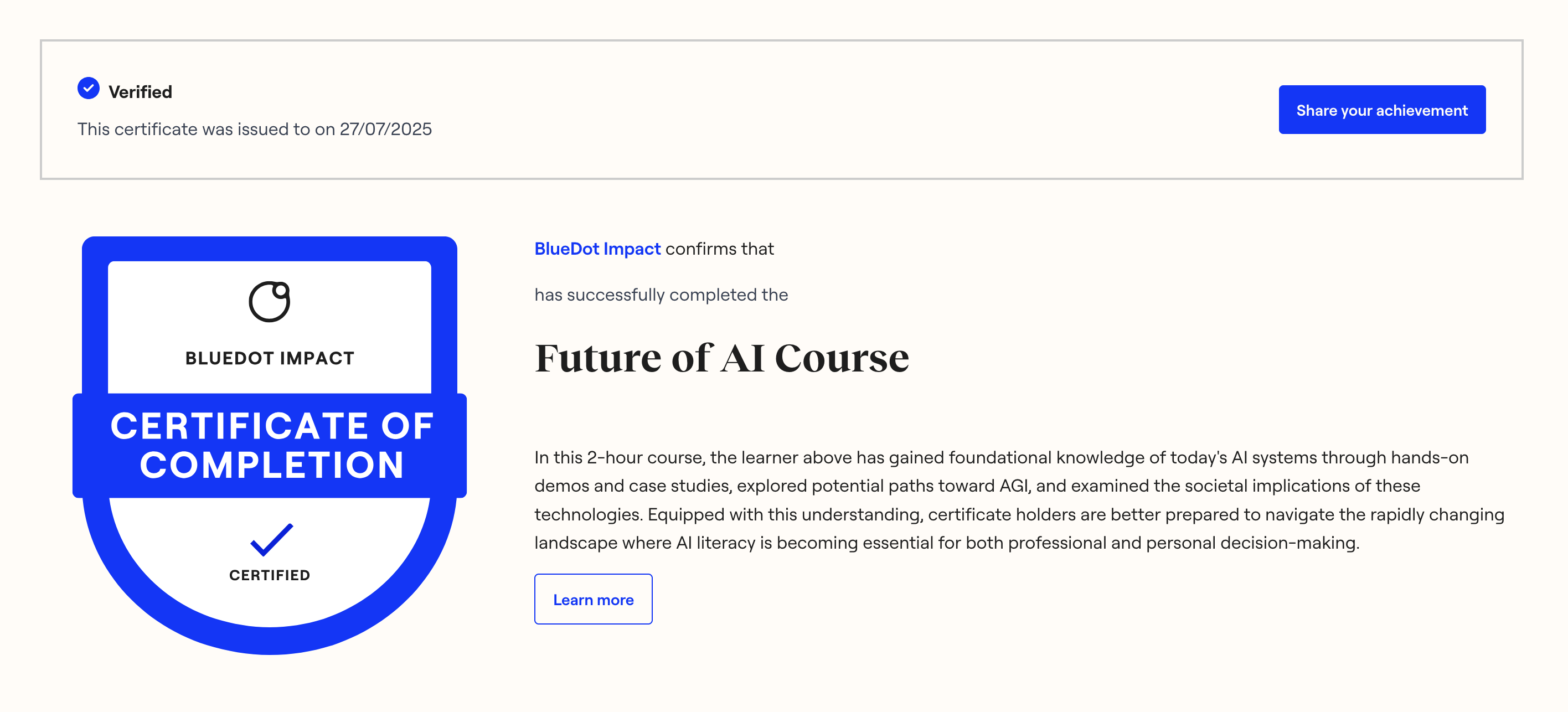Click the 'has successfully completed the' line
1568x712 pixels.
coord(661,295)
